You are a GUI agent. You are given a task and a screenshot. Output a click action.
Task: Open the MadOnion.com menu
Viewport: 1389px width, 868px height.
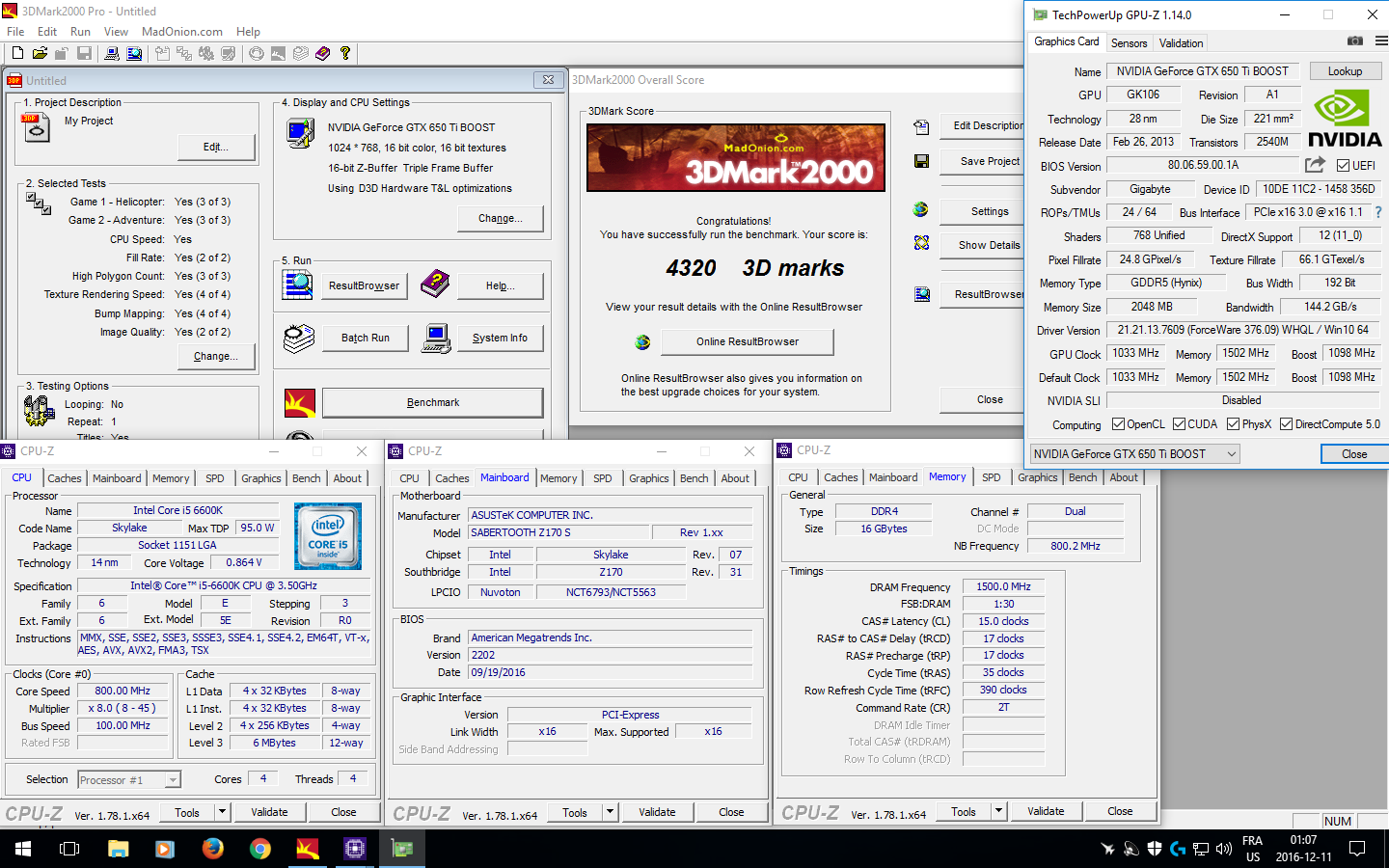(182, 31)
